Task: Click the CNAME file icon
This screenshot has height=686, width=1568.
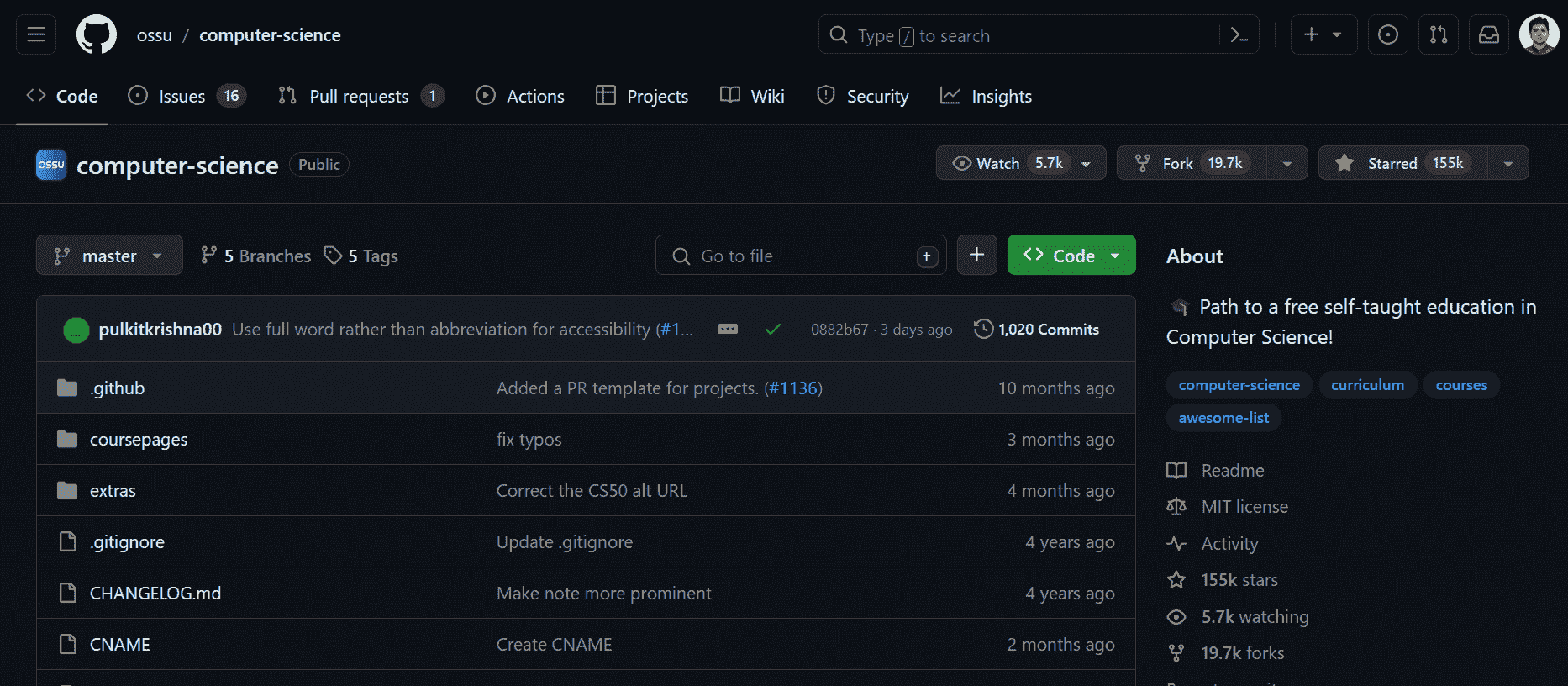Action: (x=67, y=644)
